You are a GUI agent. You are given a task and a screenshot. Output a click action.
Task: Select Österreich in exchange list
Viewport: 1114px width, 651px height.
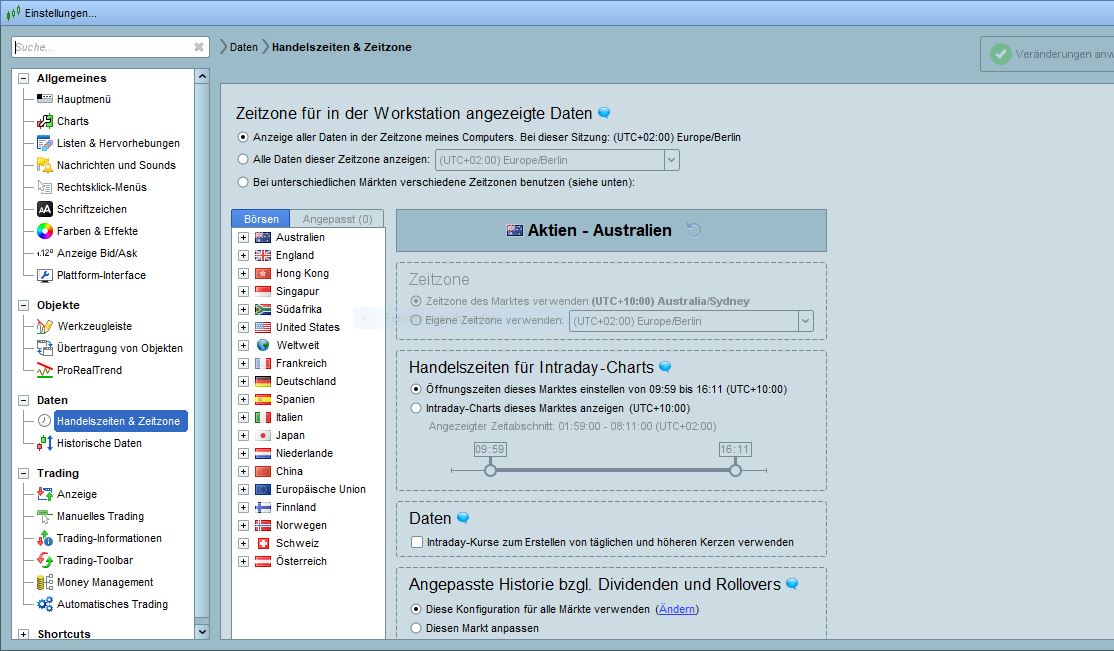point(301,561)
